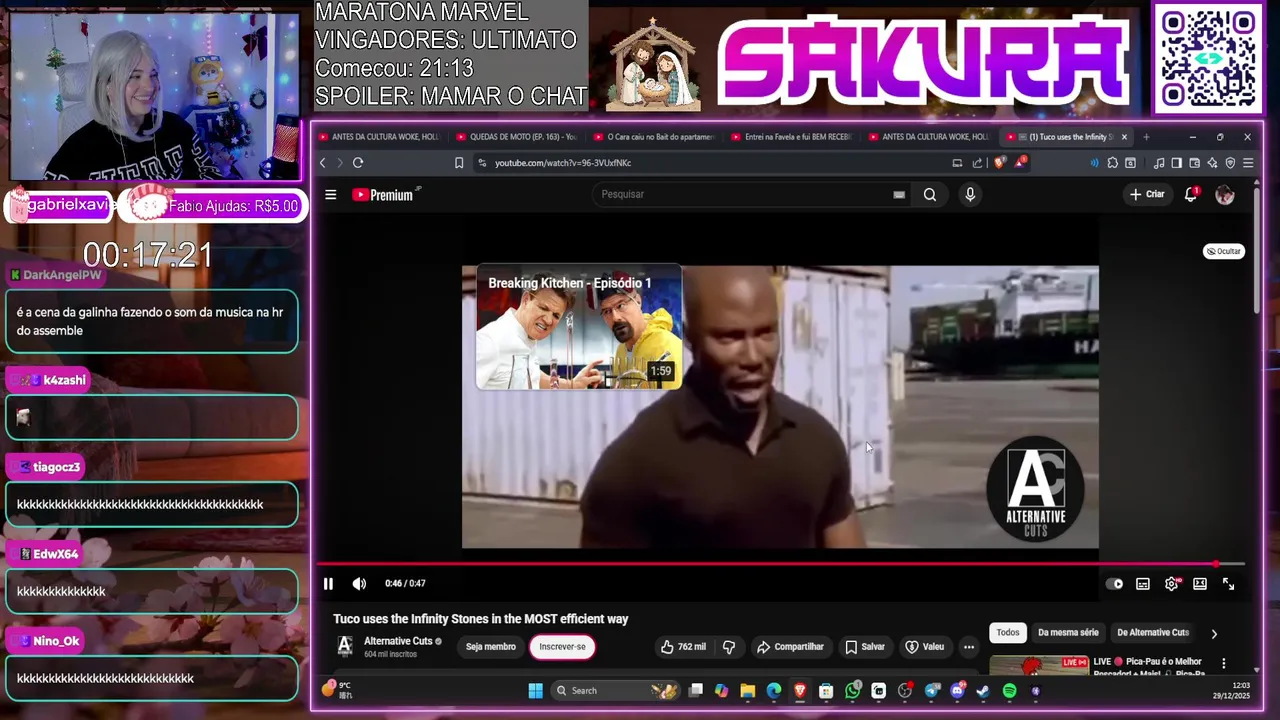This screenshot has width=1280, height=720.
Task: Click the Valeu thanks button
Action: pyautogui.click(x=924, y=647)
